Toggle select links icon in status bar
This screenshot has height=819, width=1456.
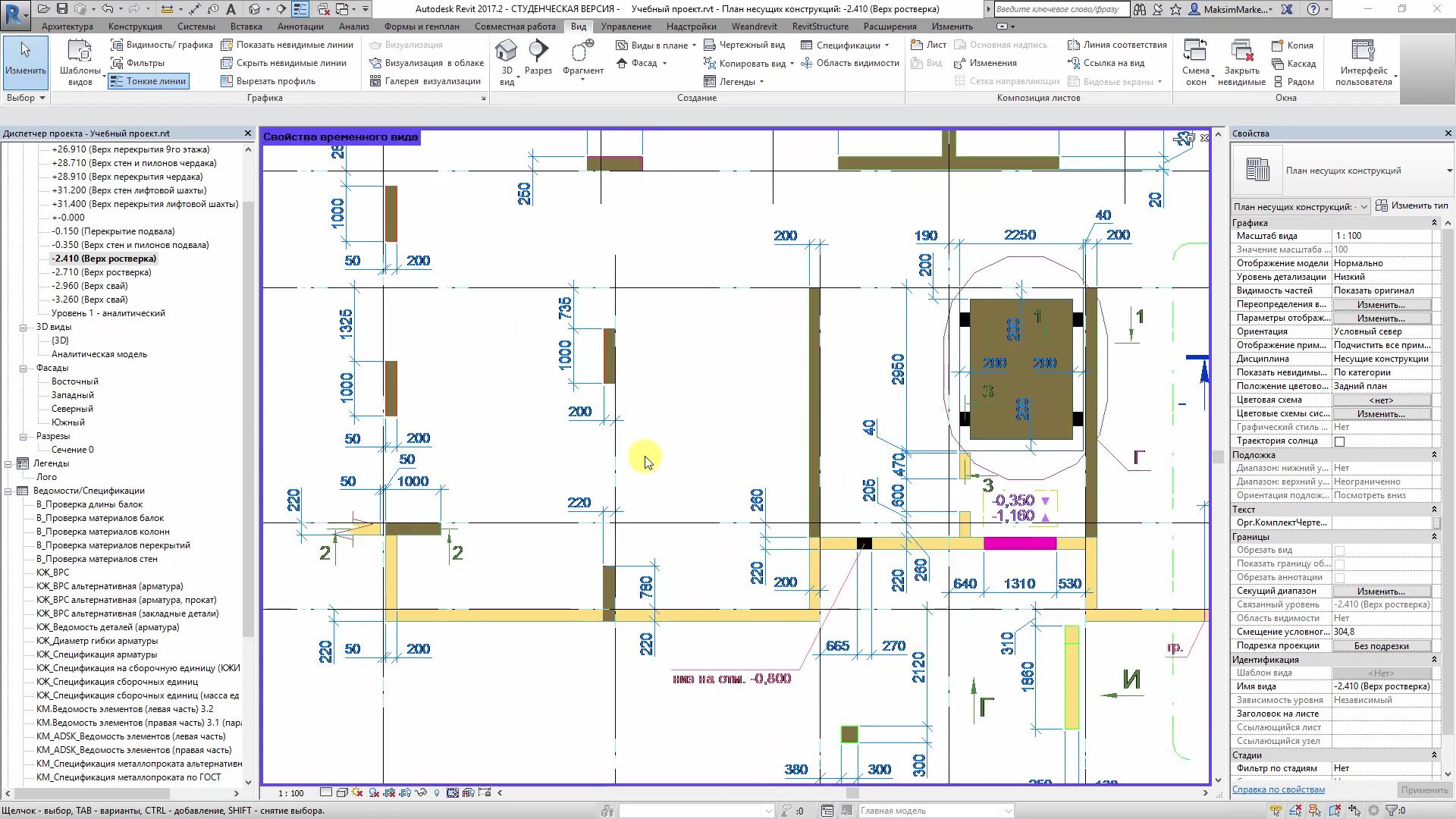pyautogui.click(x=1276, y=811)
